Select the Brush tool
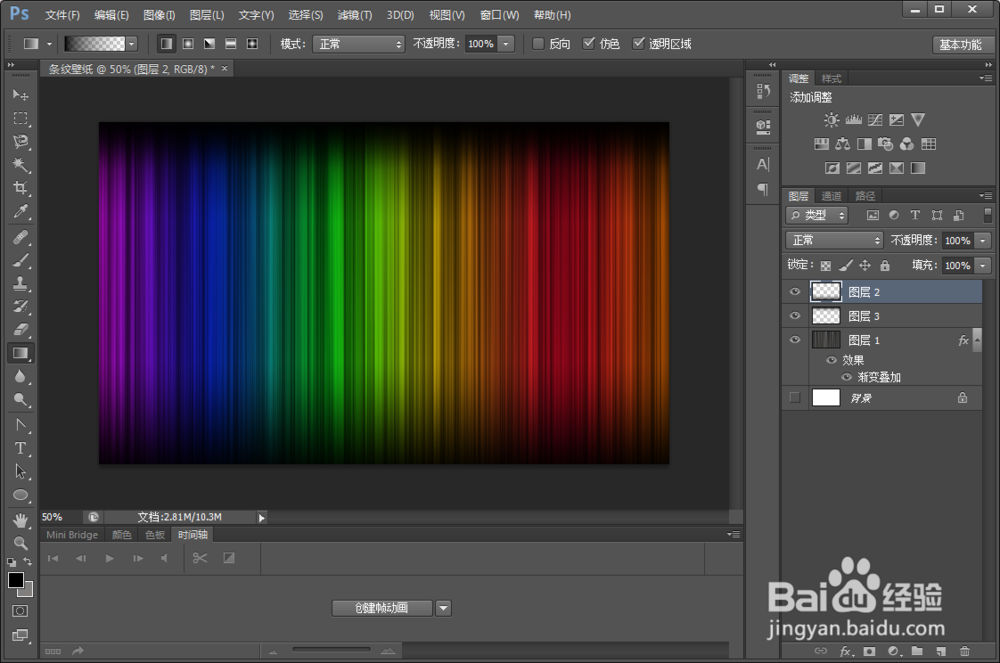This screenshot has width=1000, height=663. (x=20, y=260)
